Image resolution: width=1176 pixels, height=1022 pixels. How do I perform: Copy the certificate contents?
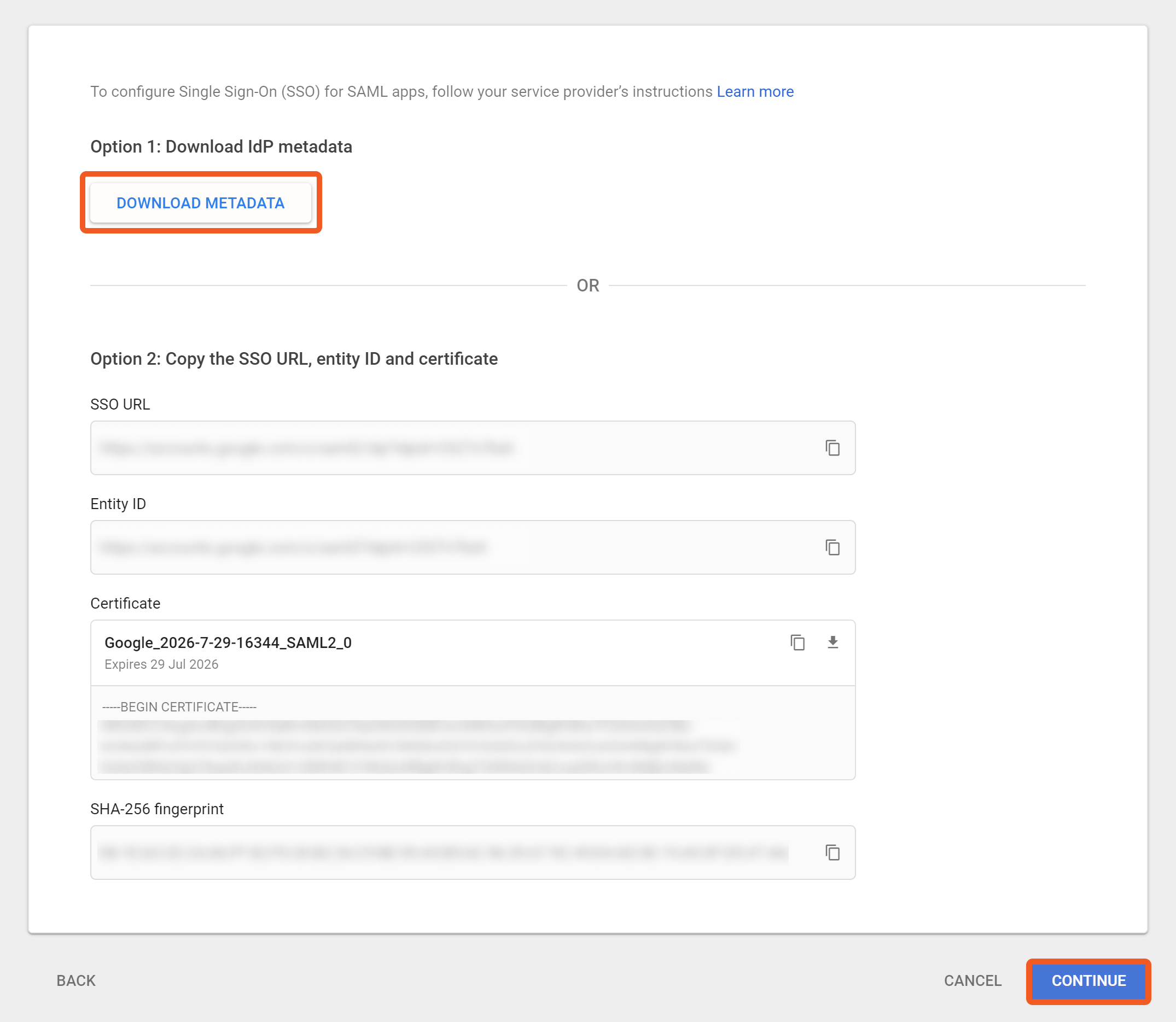coord(797,642)
